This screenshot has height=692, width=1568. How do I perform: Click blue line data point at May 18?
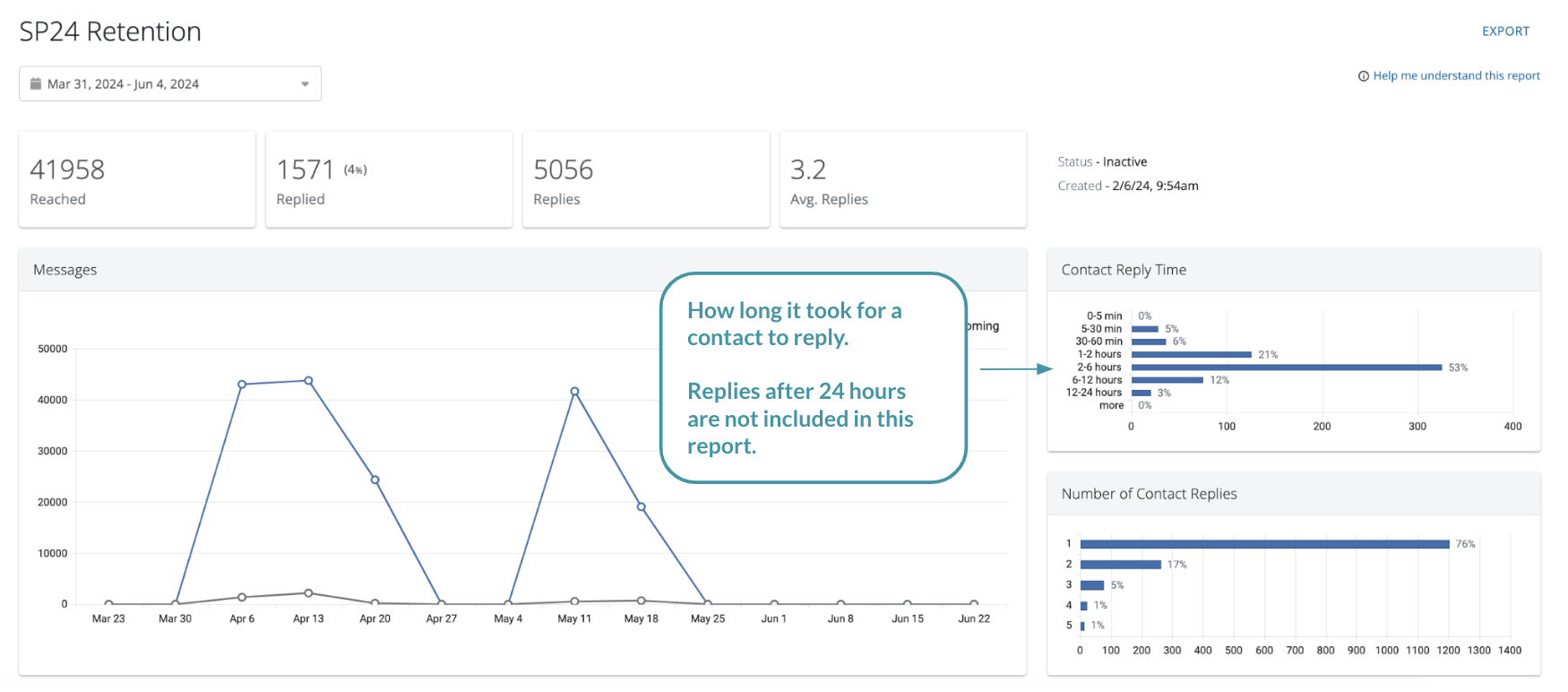pos(642,507)
